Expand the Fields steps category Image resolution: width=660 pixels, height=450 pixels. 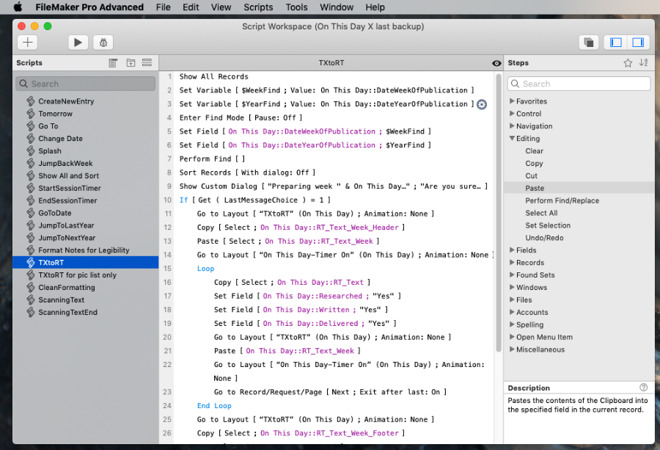[x=512, y=250]
